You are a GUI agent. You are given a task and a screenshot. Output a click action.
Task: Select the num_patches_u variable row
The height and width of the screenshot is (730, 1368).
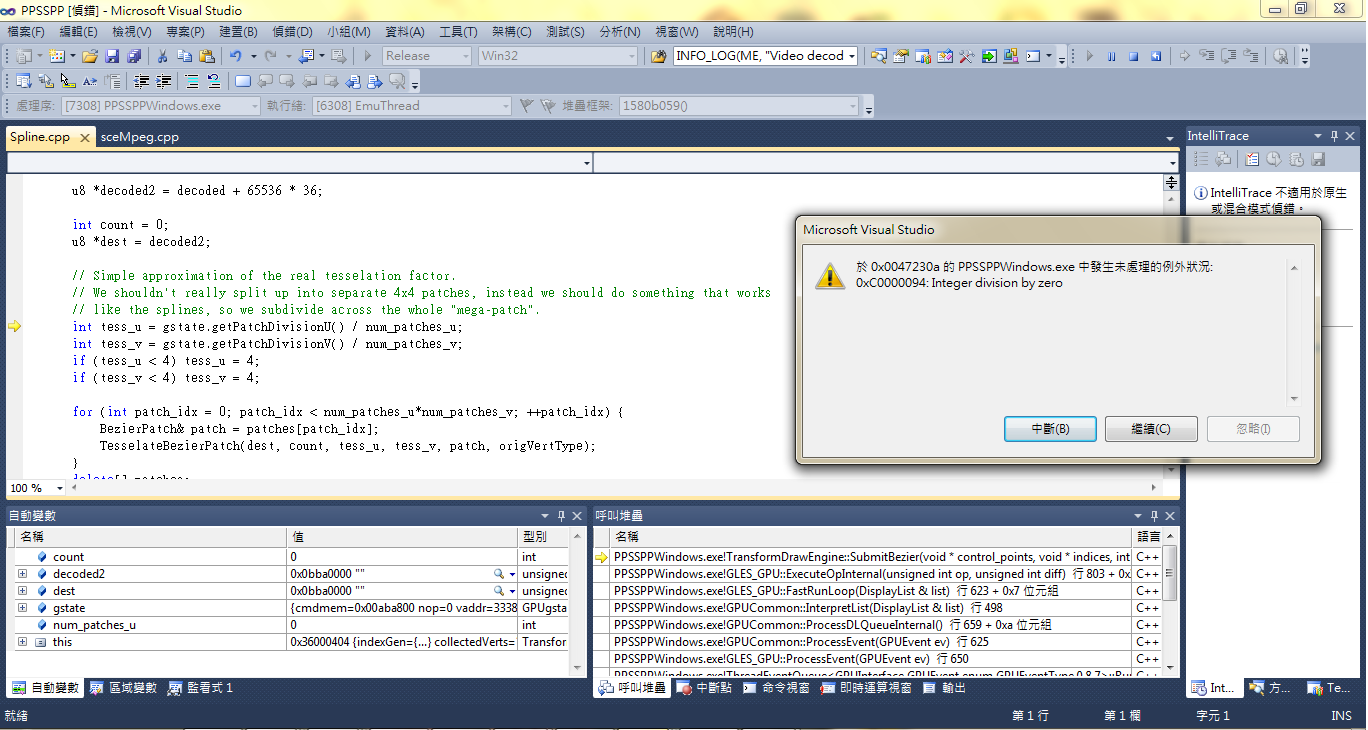pos(290,625)
